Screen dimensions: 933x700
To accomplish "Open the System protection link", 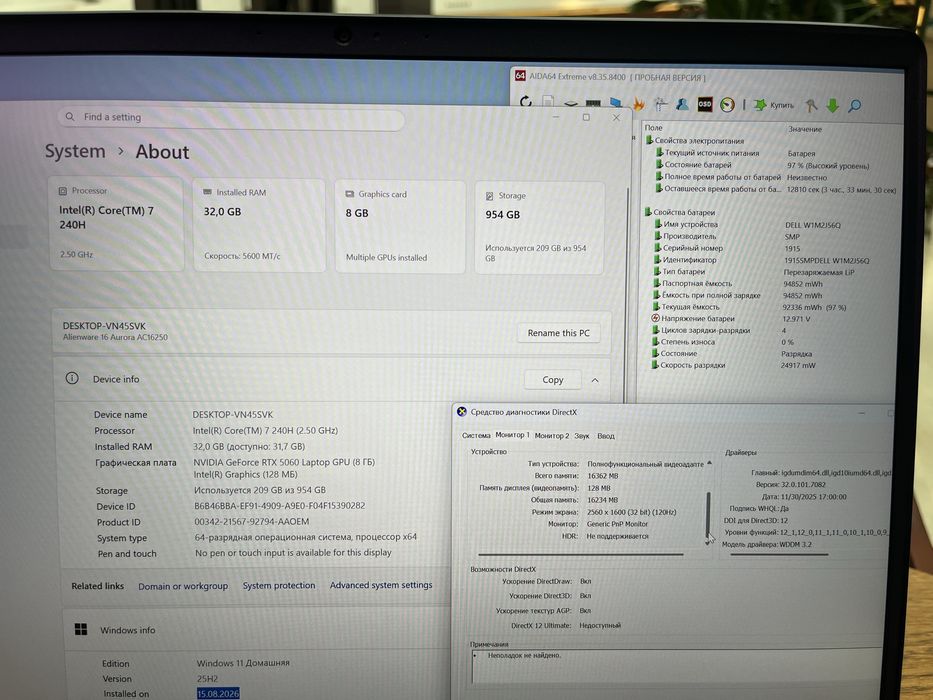I will point(278,586).
